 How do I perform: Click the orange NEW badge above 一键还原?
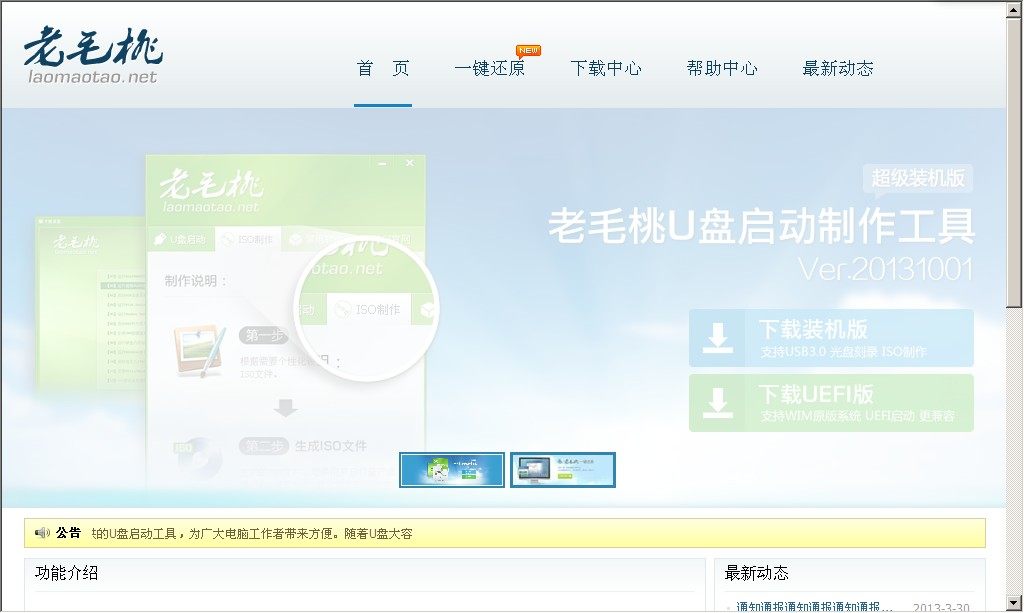528,50
